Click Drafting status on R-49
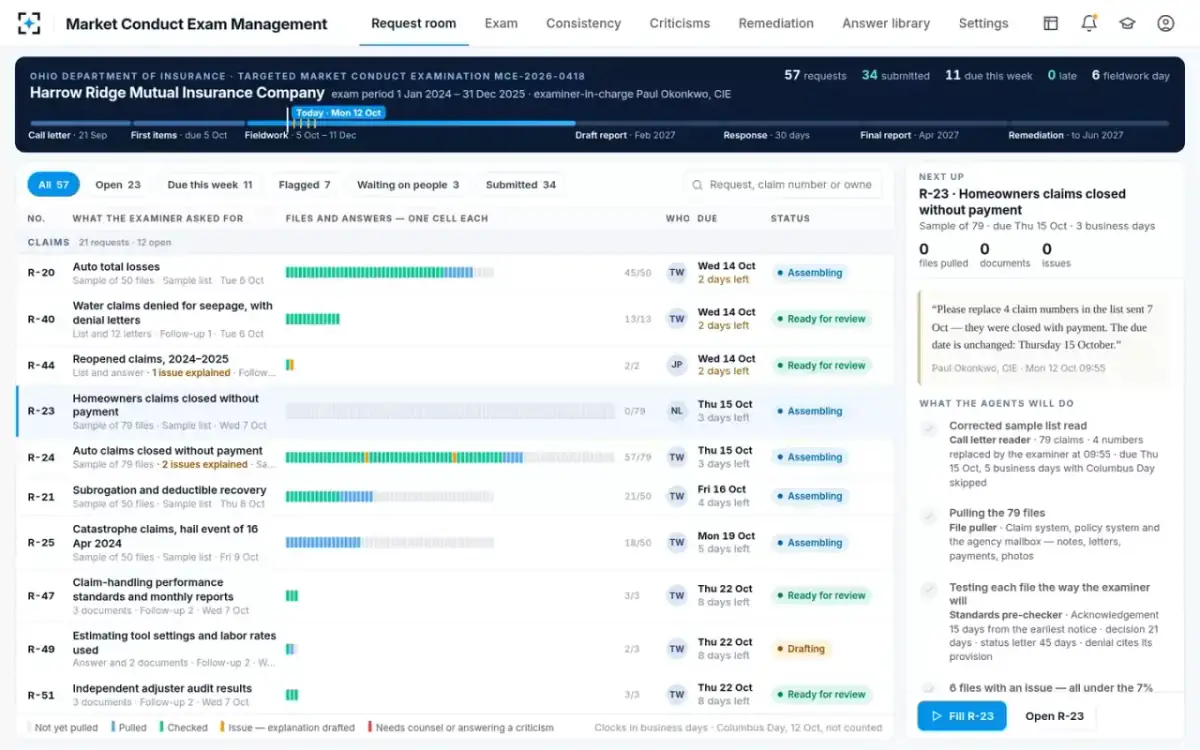The width and height of the screenshot is (1200, 750). click(x=800, y=649)
